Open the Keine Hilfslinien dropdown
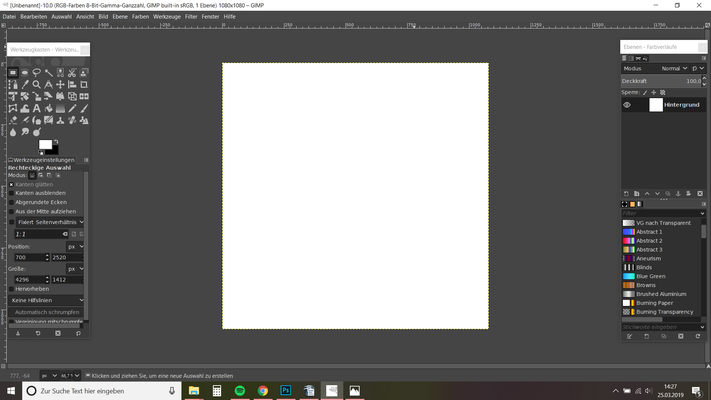 click(46, 300)
